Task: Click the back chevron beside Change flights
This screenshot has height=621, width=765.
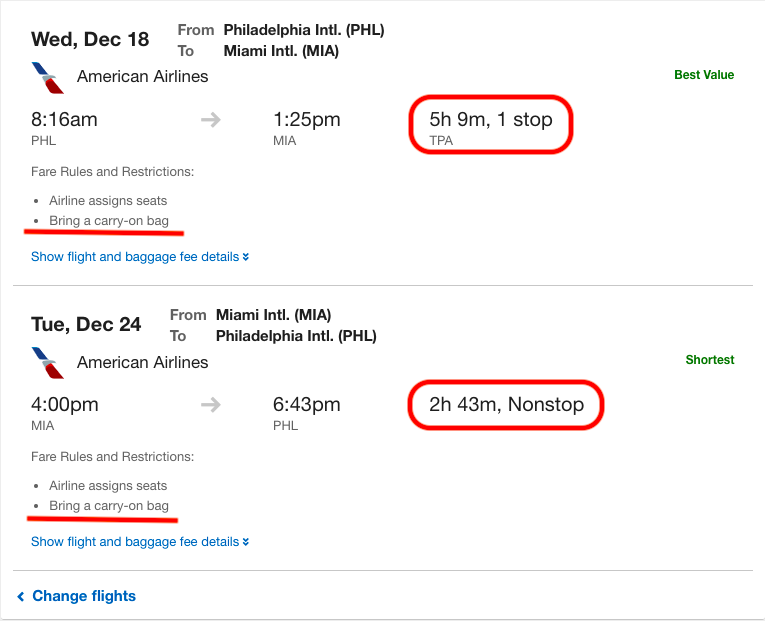Action: pos(20,596)
